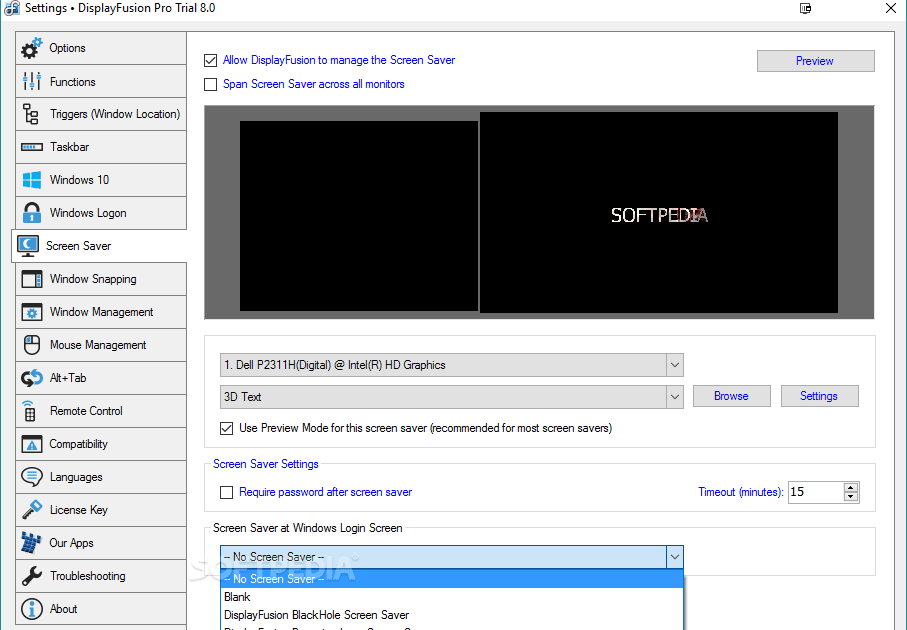Toggle Allow DisplayFusion to manage Screen Saver
The image size is (907, 630).
211,60
